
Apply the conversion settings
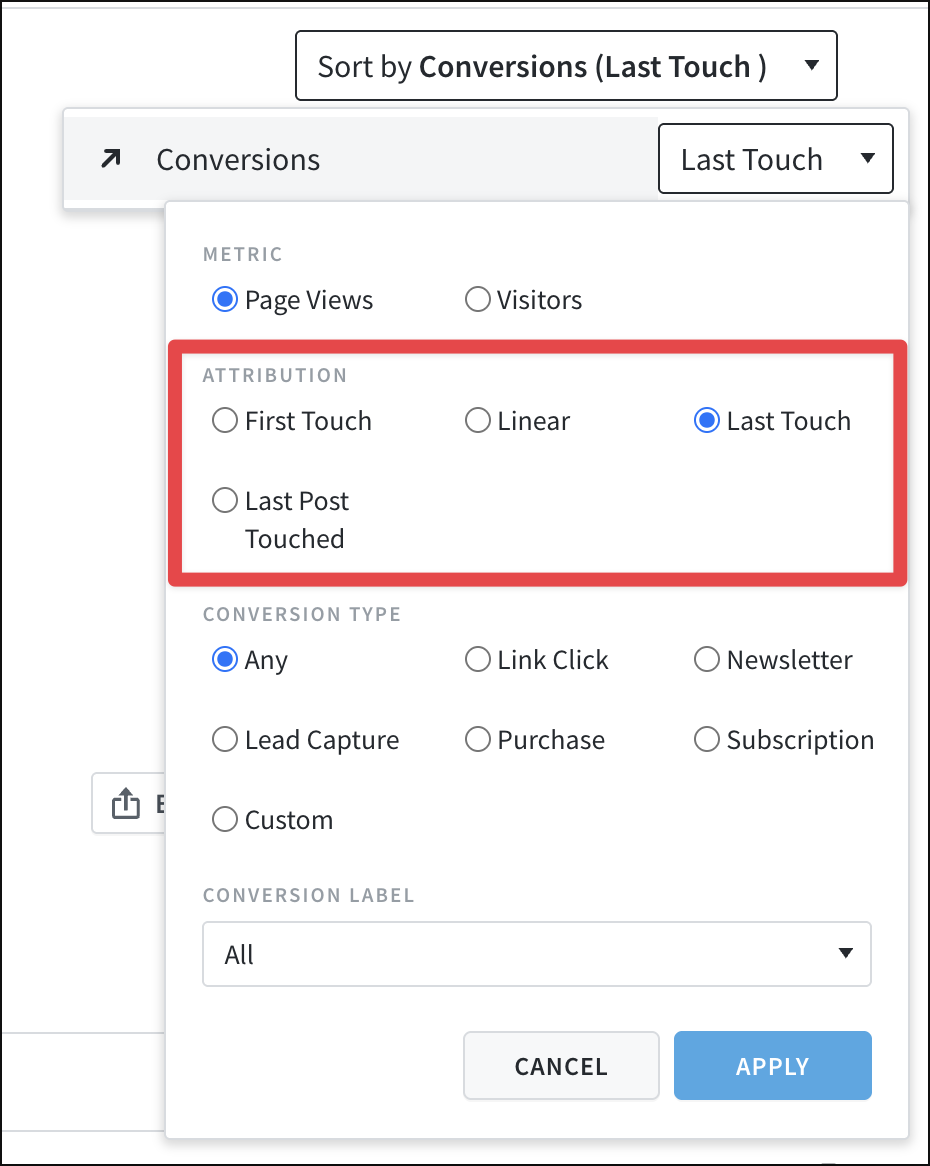772,1066
